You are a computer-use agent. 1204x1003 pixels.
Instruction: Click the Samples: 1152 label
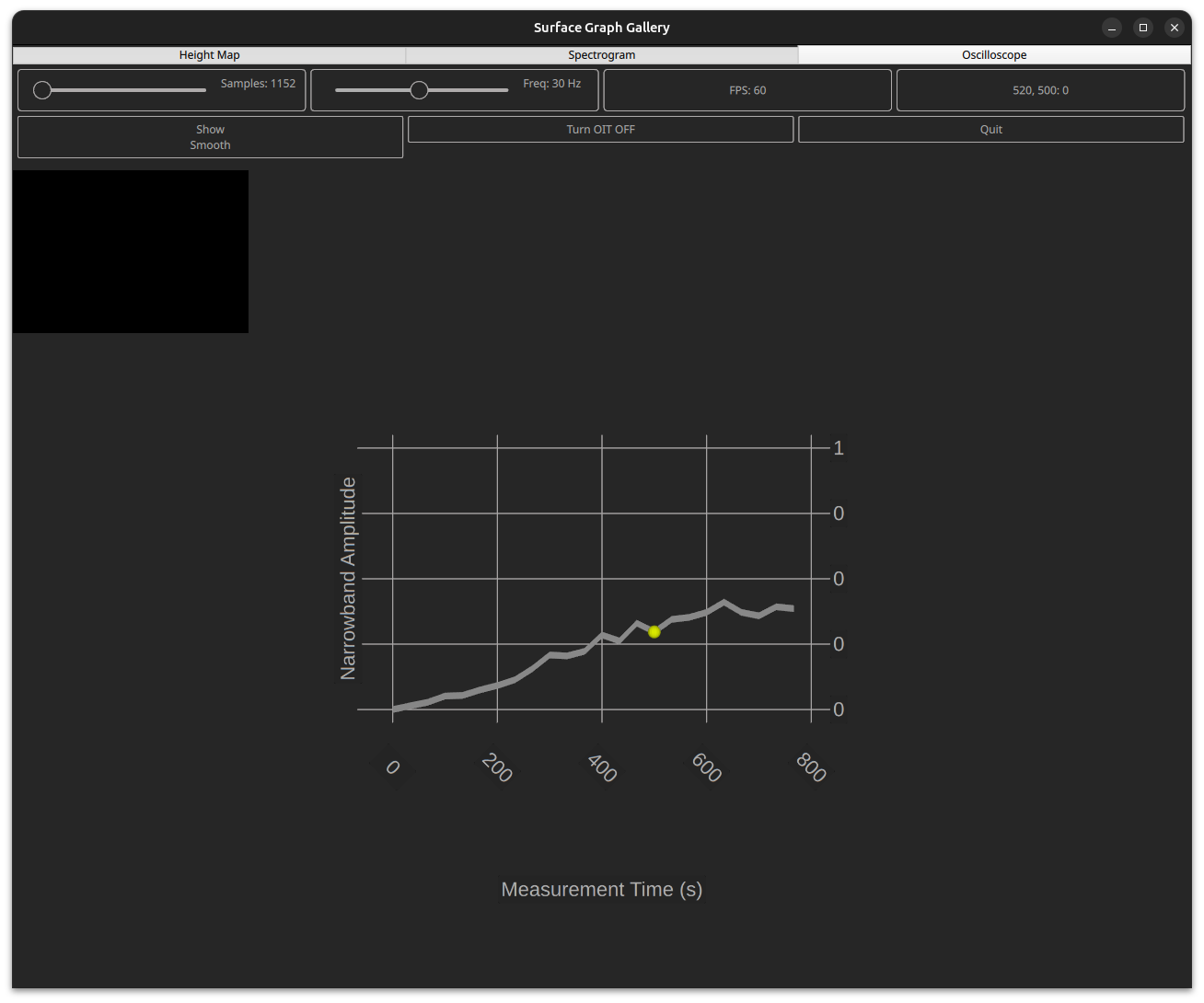pos(258,84)
